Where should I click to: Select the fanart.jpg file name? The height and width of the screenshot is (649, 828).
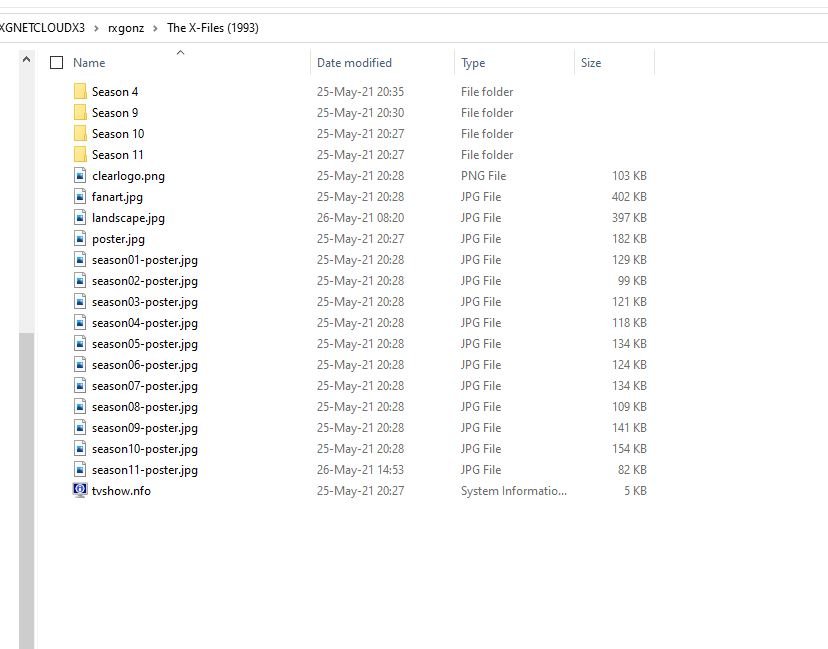[x=117, y=197]
